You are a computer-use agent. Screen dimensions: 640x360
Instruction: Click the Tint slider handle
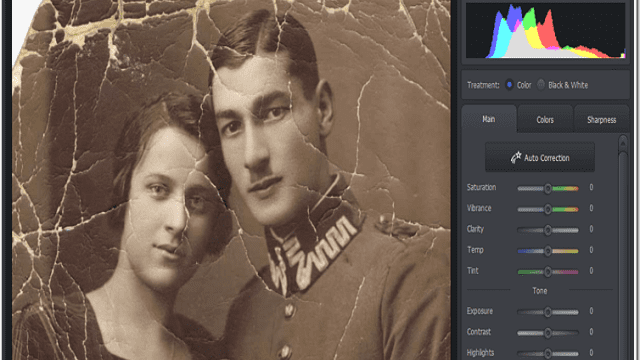point(548,271)
